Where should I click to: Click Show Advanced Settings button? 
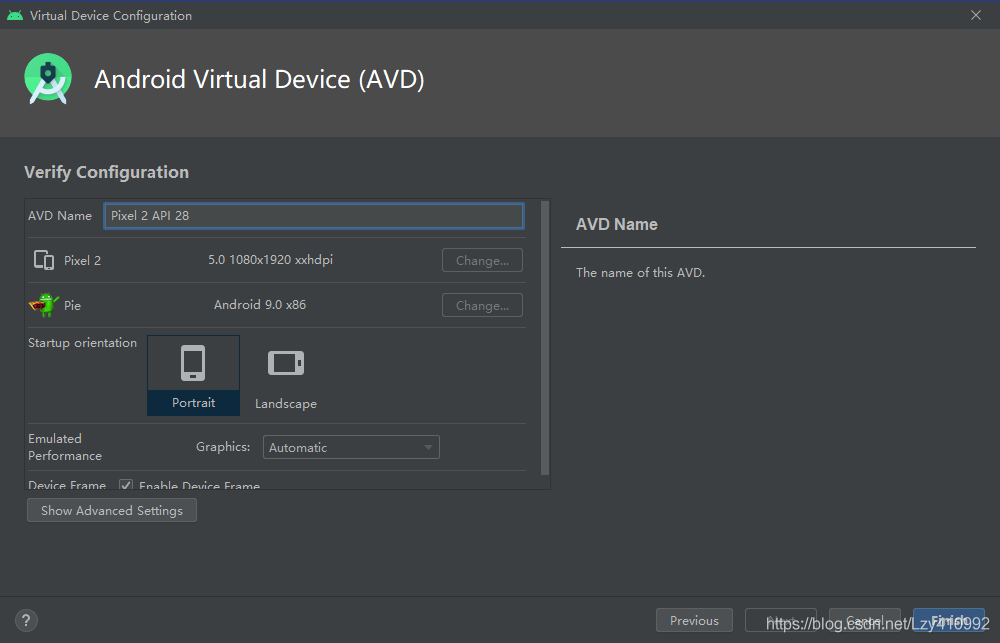tap(112, 510)
